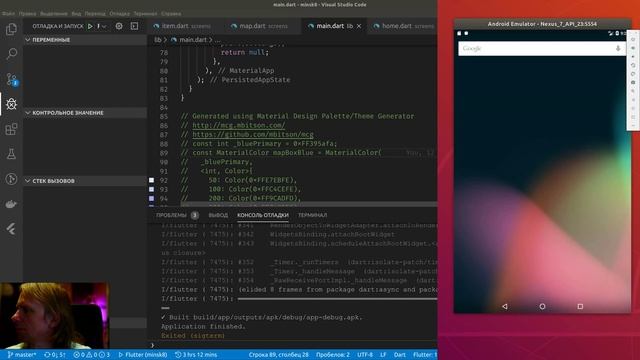Image resolution: width=640 pixels, height=360 pixels.
Task: Open the Вид menu
Action: (x=76, y=13)
